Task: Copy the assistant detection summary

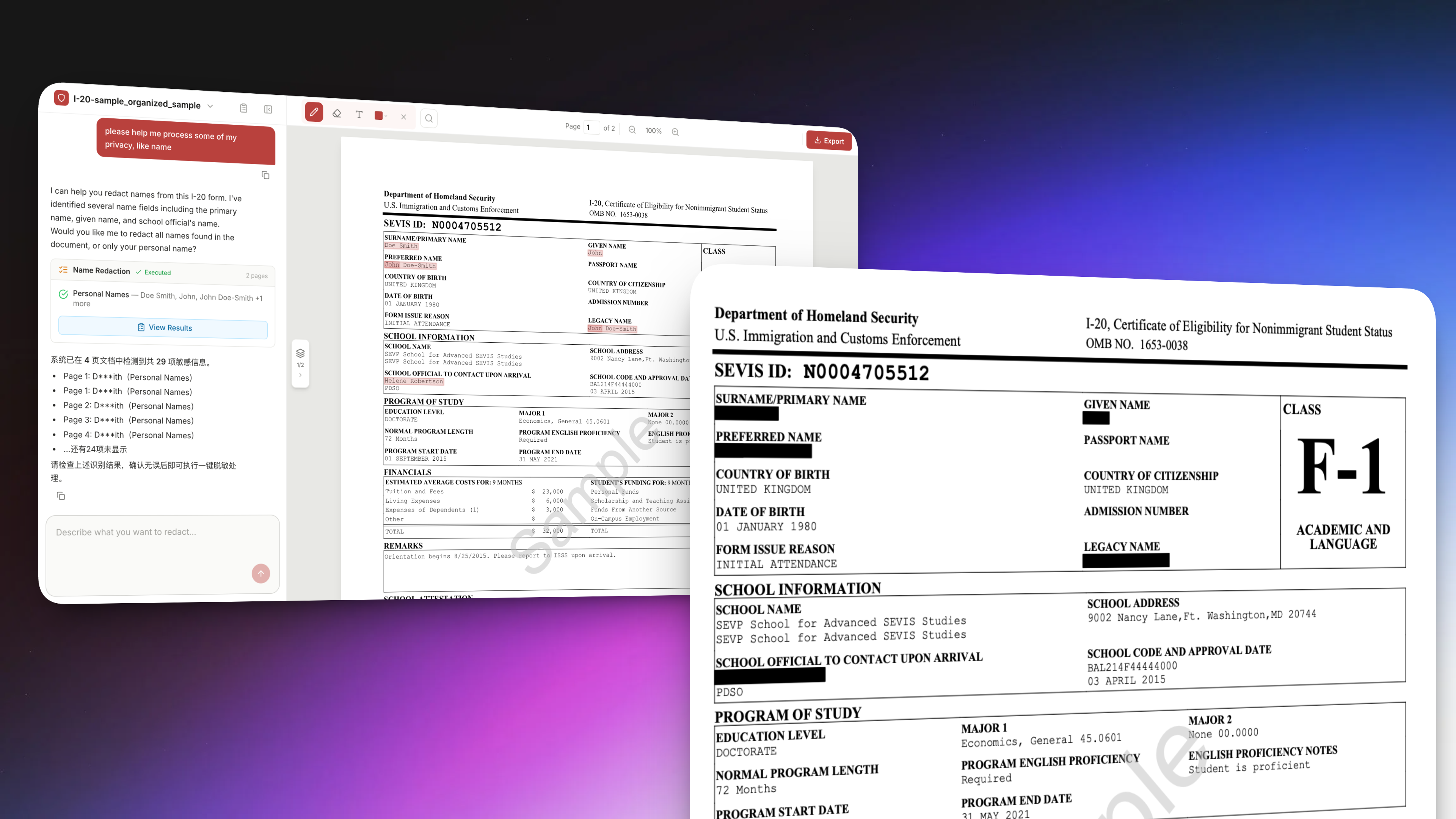Action: pos(61,496)
